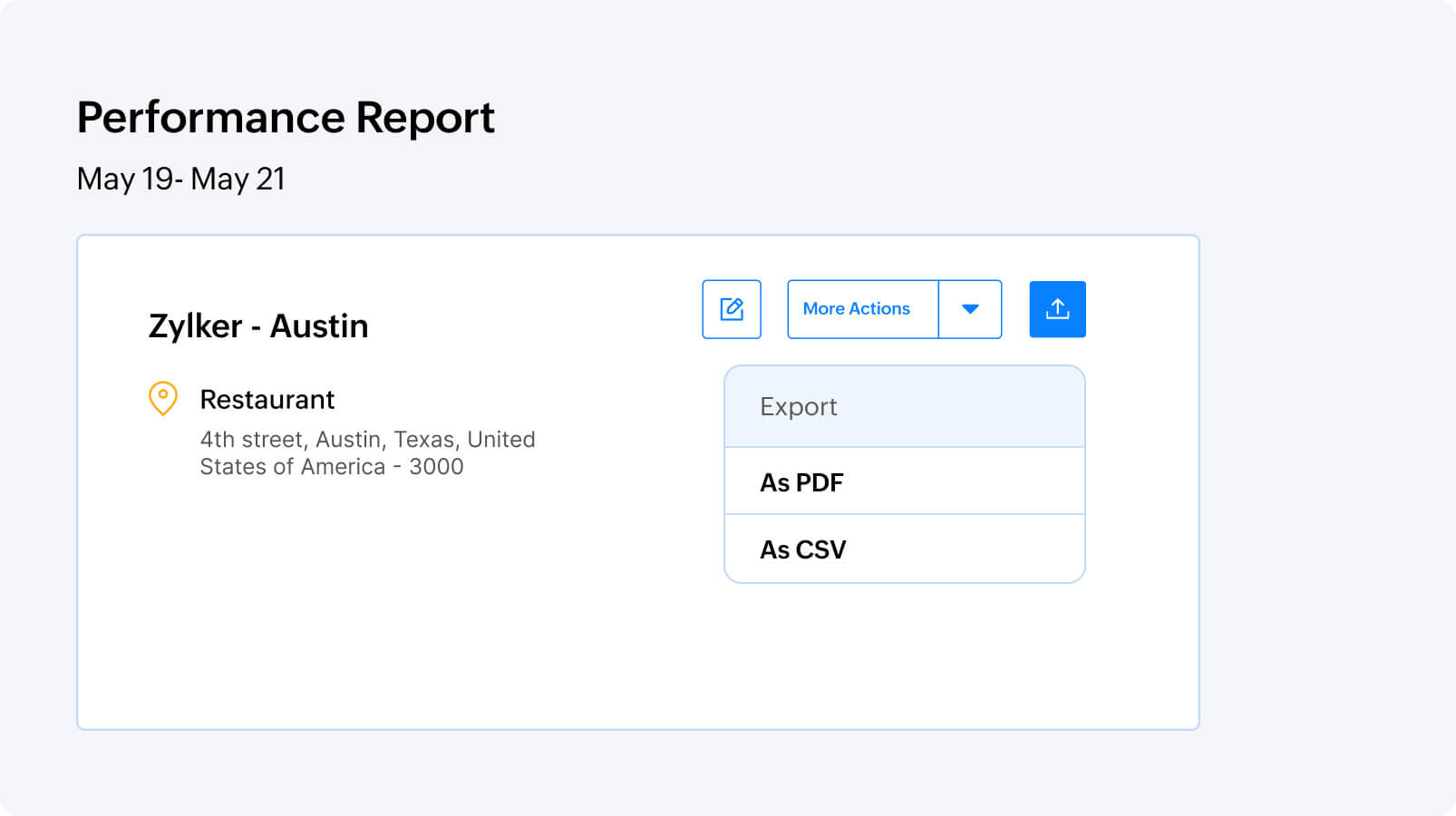Click the 3000 postal code text
This screenshot has height=816, width=1456.
[436, 467]
